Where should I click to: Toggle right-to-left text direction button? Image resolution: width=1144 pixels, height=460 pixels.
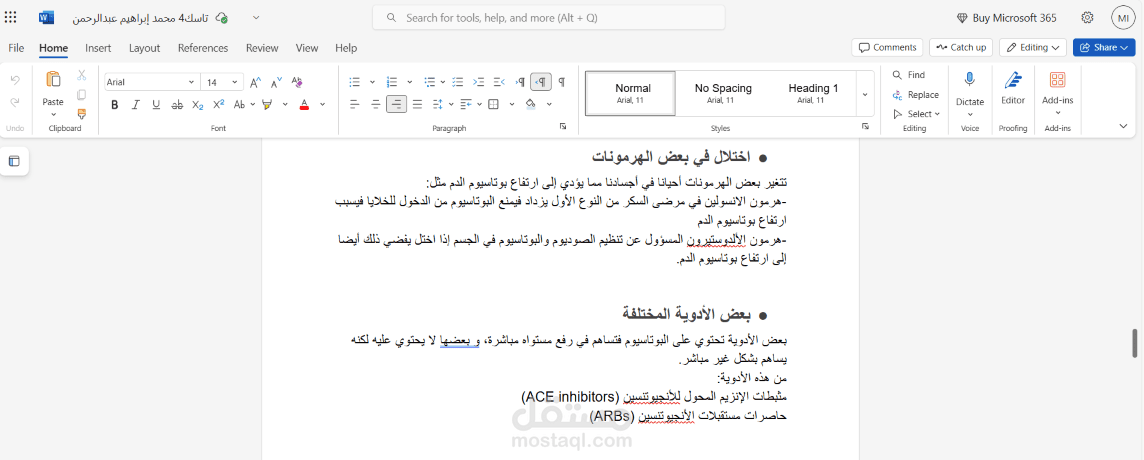point(541,82)
